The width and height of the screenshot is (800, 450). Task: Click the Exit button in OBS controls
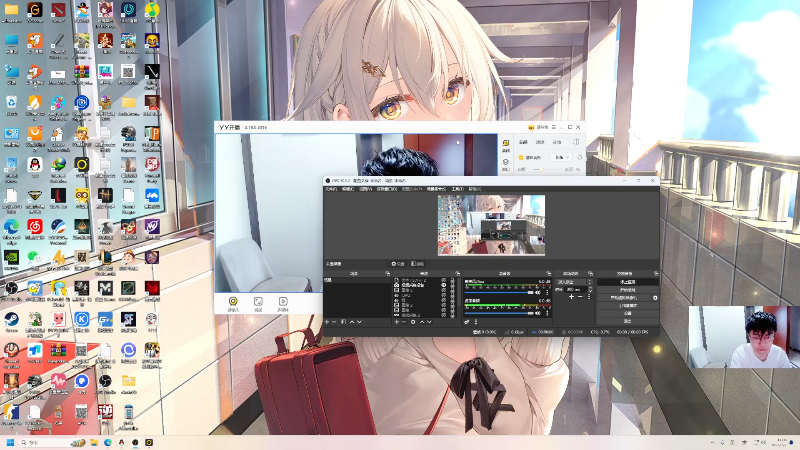pos(627,321)
